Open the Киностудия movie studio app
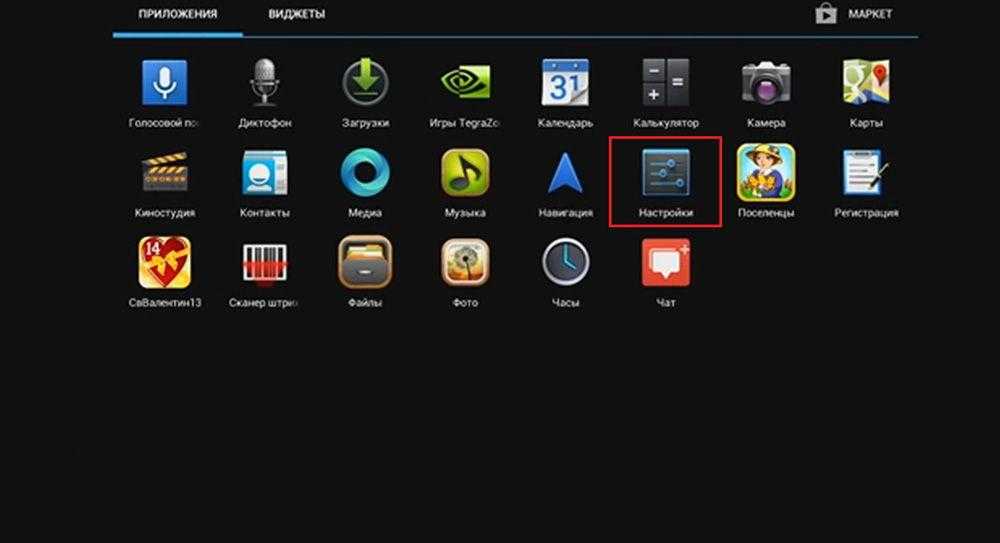Viewport: 1000px width, 543px height. coord(164,173)
